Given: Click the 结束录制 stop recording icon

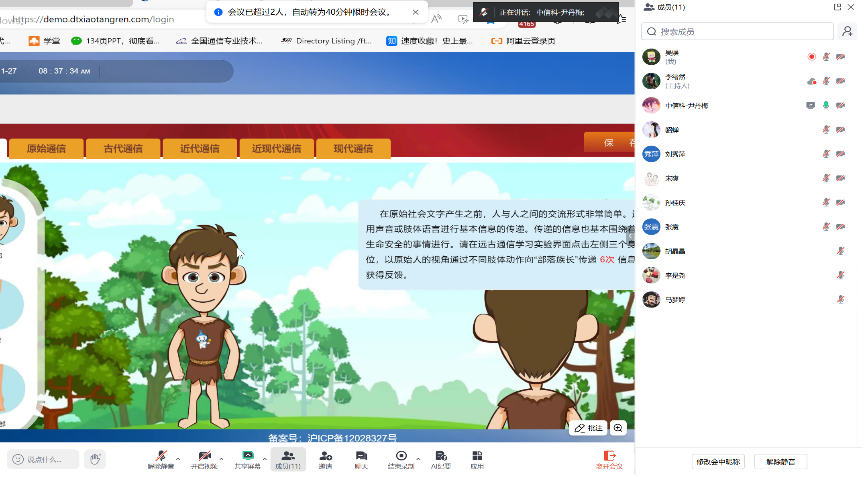Looking at the screenshot, I should (x=401, y=456).
